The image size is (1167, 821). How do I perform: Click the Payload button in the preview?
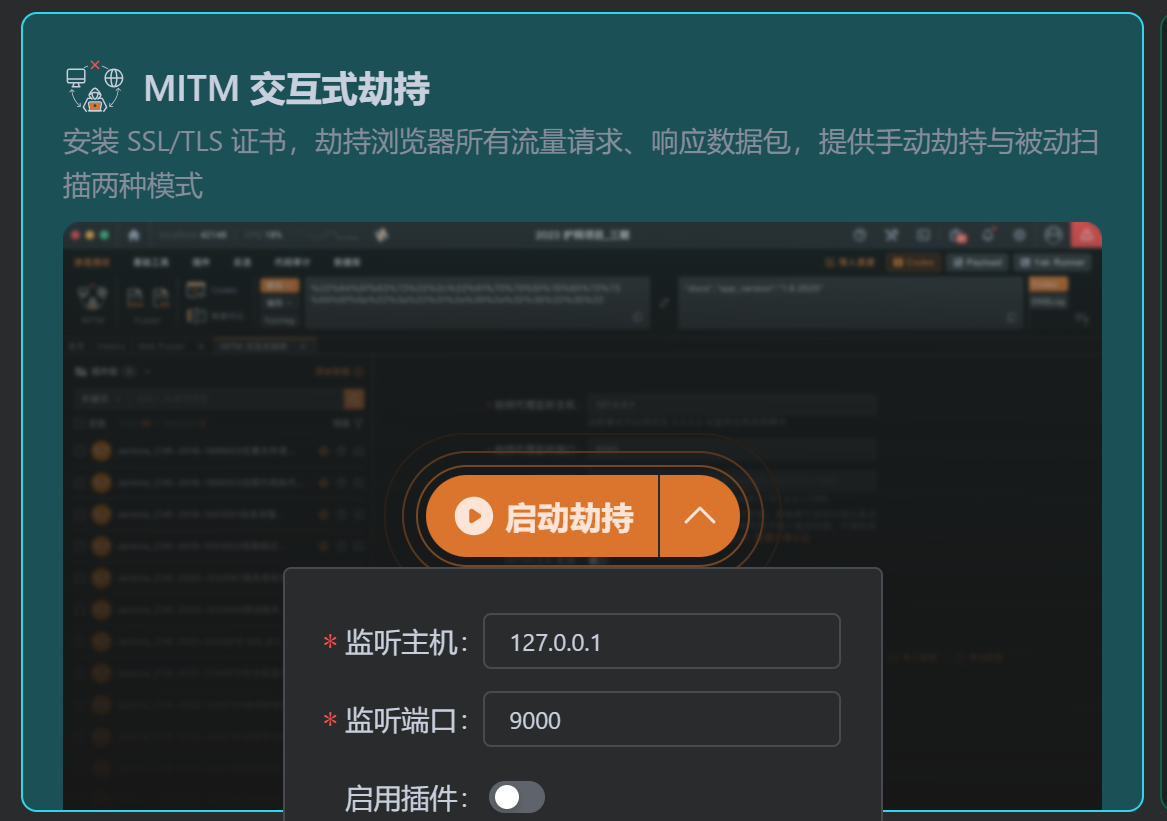coord(977,262)
